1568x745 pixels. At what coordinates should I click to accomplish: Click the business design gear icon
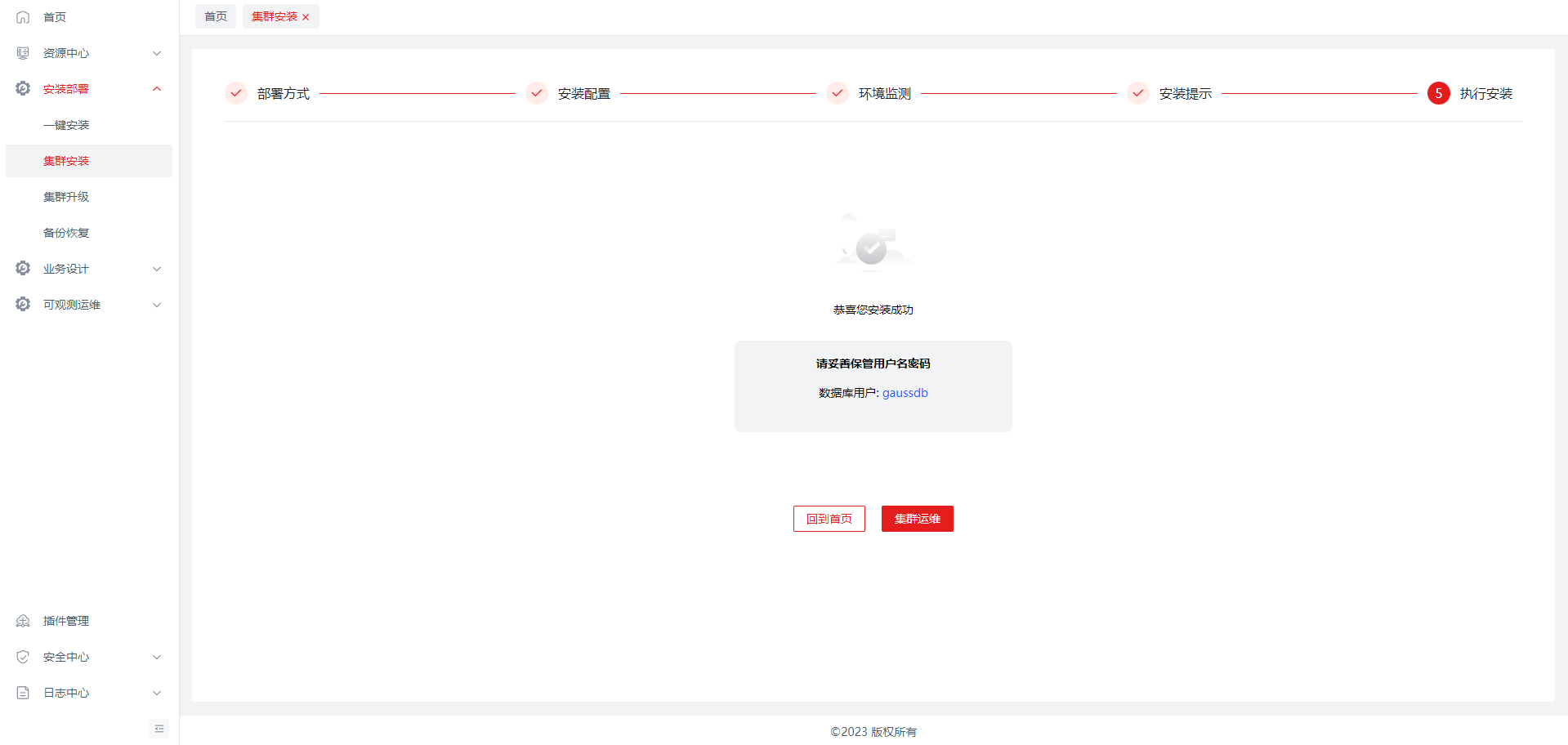pos(23,268)
